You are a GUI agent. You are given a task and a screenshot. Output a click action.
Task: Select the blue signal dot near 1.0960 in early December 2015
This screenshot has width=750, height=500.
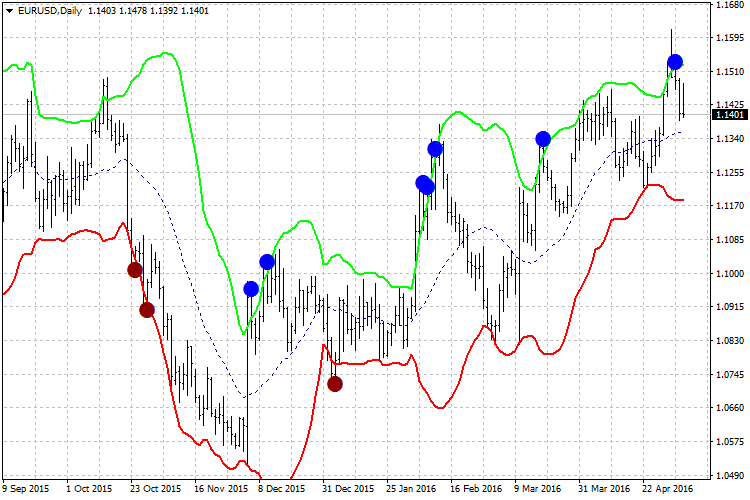(x=251, y=289)
